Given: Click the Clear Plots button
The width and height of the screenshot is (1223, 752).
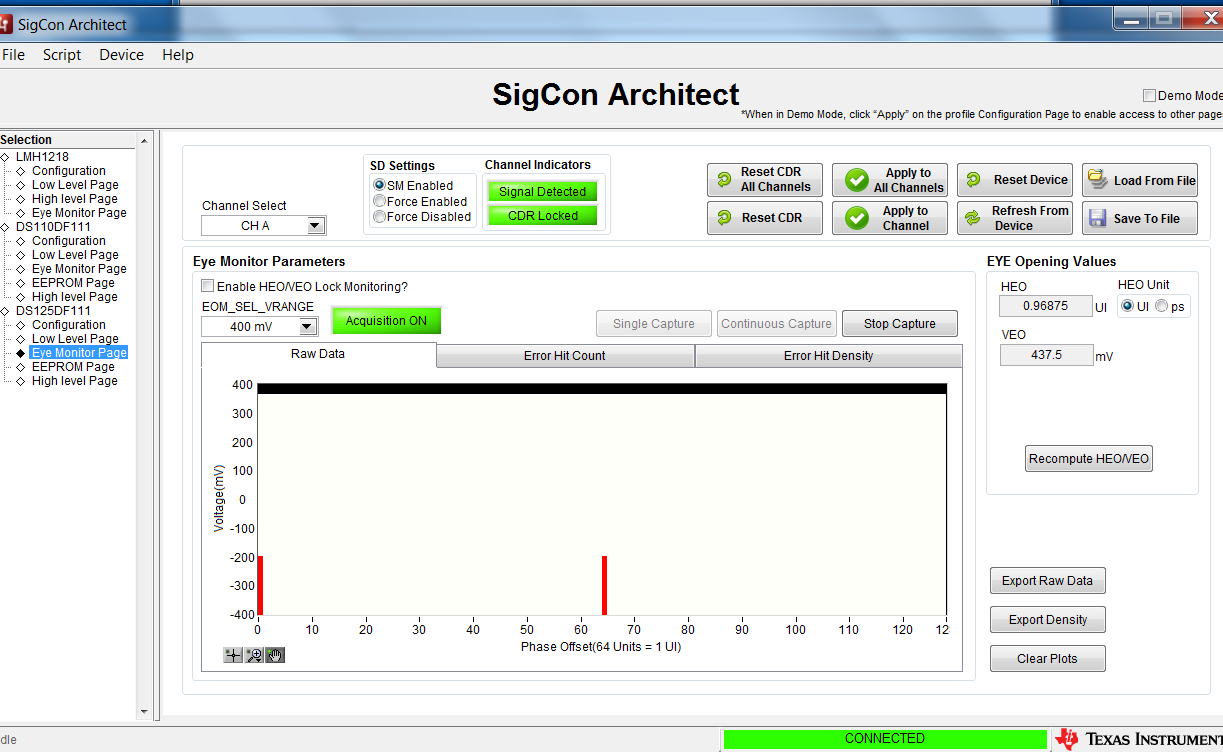Looking at the screenshot, I should click(1048, 659).
